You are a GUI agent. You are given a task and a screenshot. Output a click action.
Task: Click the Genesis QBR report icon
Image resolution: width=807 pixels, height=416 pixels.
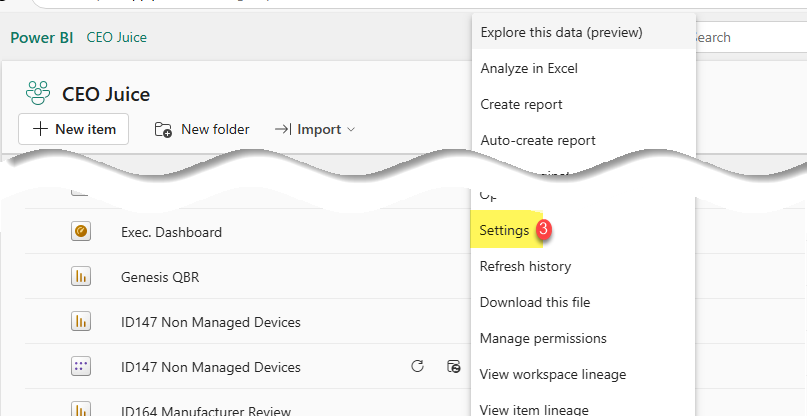coord(81,277)
